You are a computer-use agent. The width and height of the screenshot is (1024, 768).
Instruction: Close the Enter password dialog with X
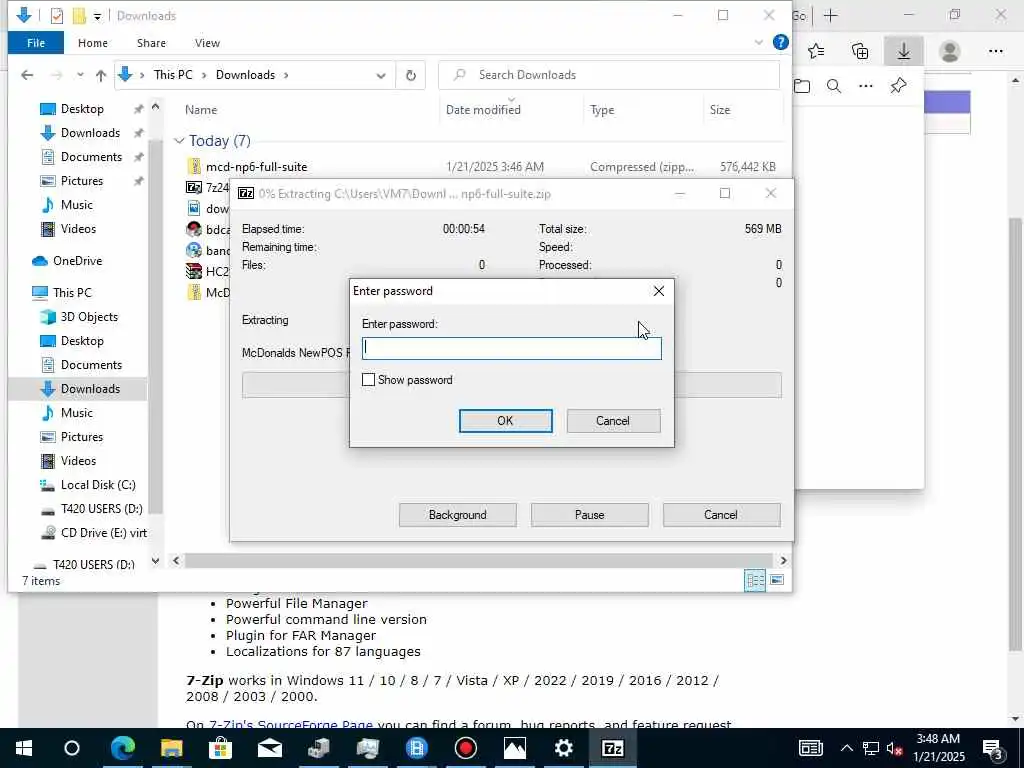(x=658, y=291)
